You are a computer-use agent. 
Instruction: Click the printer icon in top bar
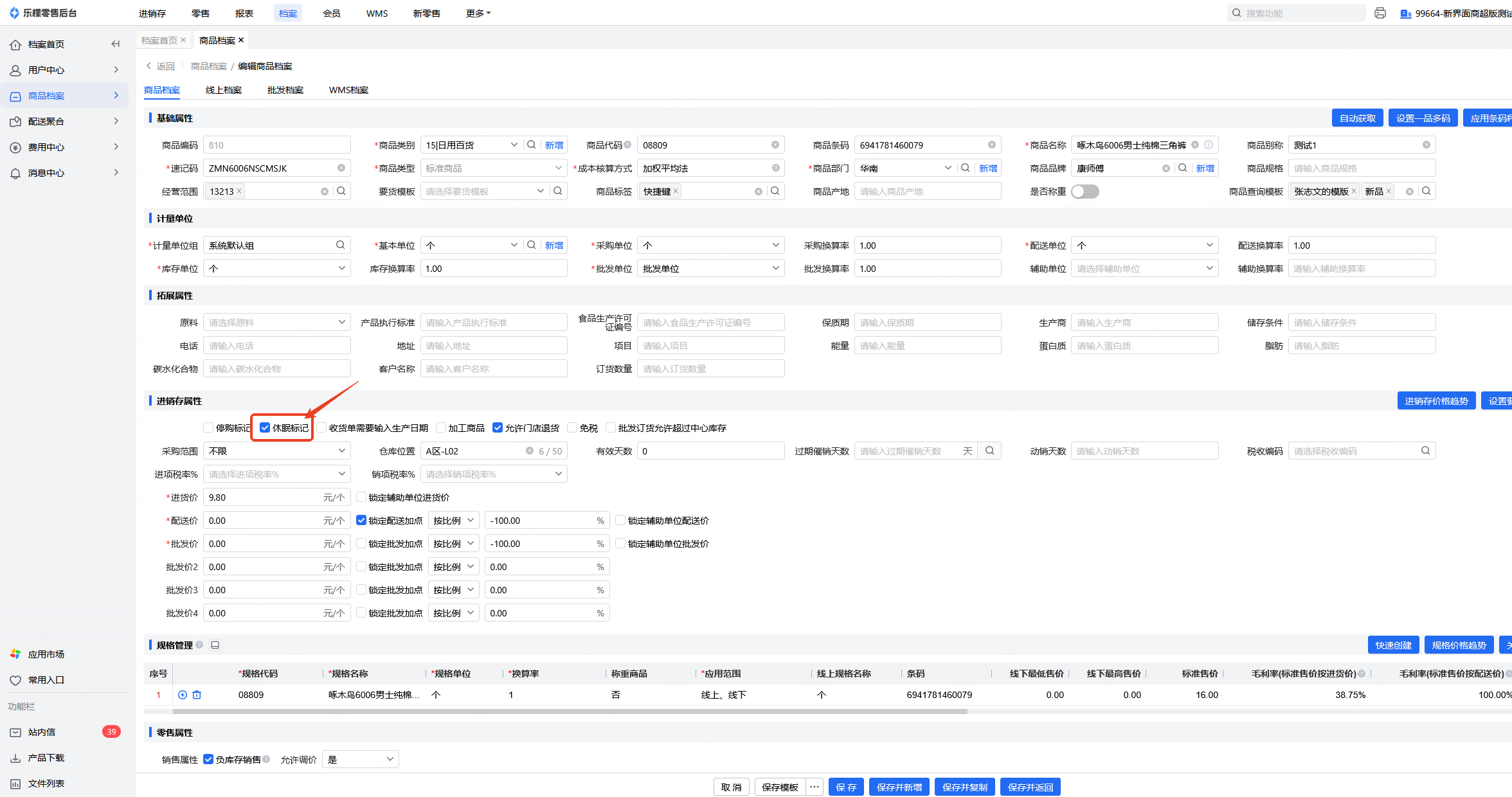tap(1380, 13)
